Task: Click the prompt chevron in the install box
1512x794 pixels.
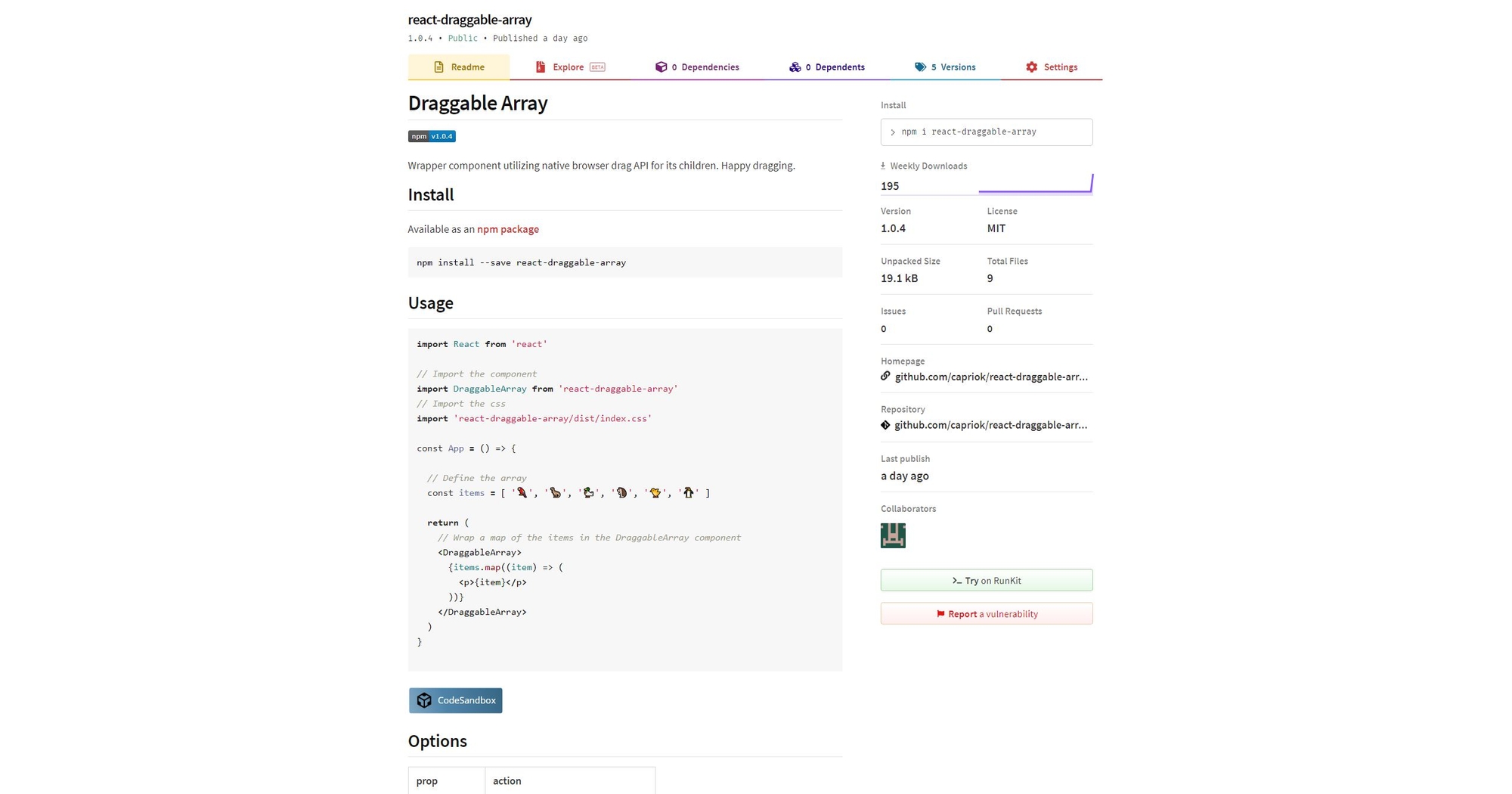Action: [893, 132]
